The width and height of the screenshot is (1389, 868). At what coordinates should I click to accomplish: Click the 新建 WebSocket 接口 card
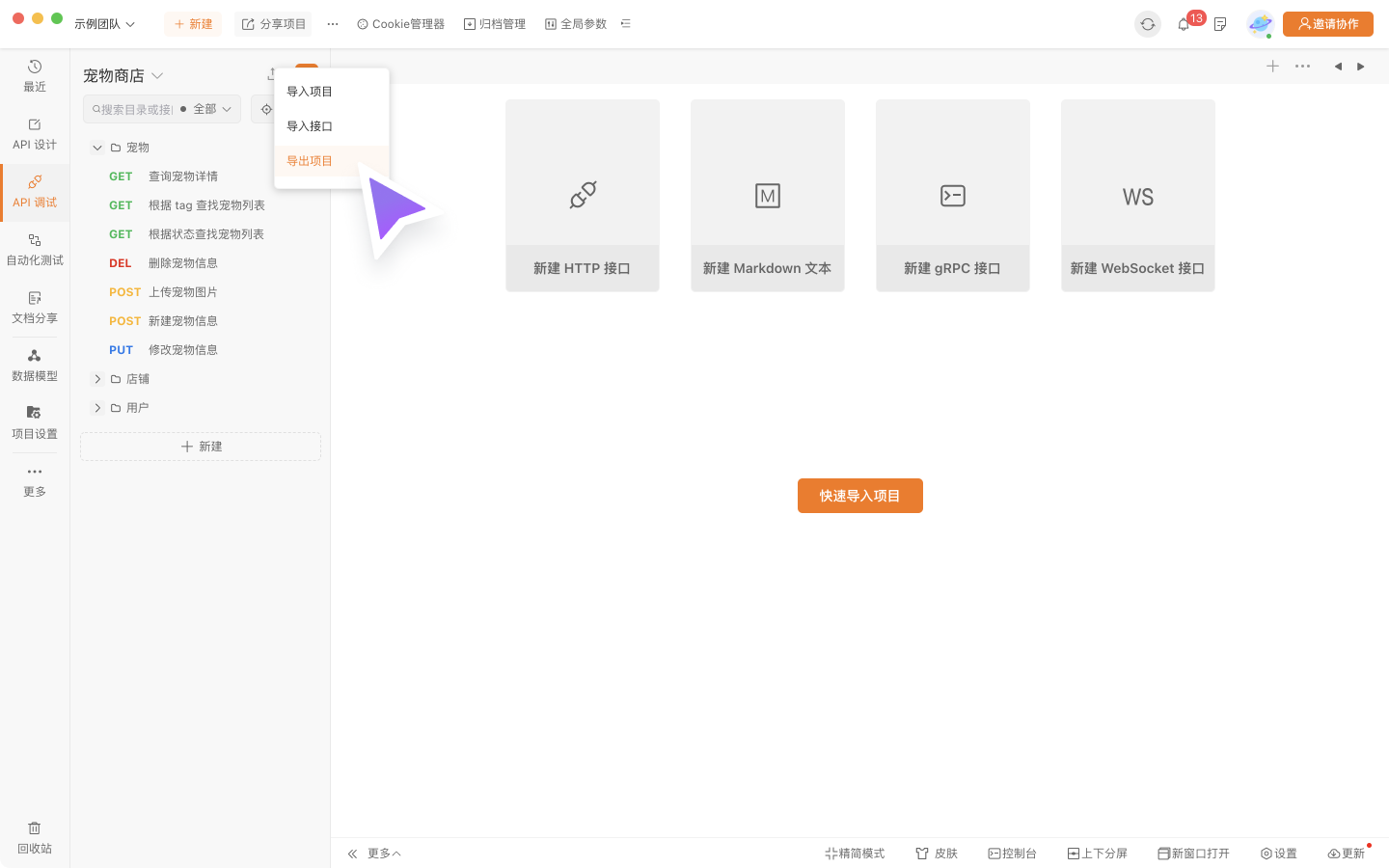1138,196
